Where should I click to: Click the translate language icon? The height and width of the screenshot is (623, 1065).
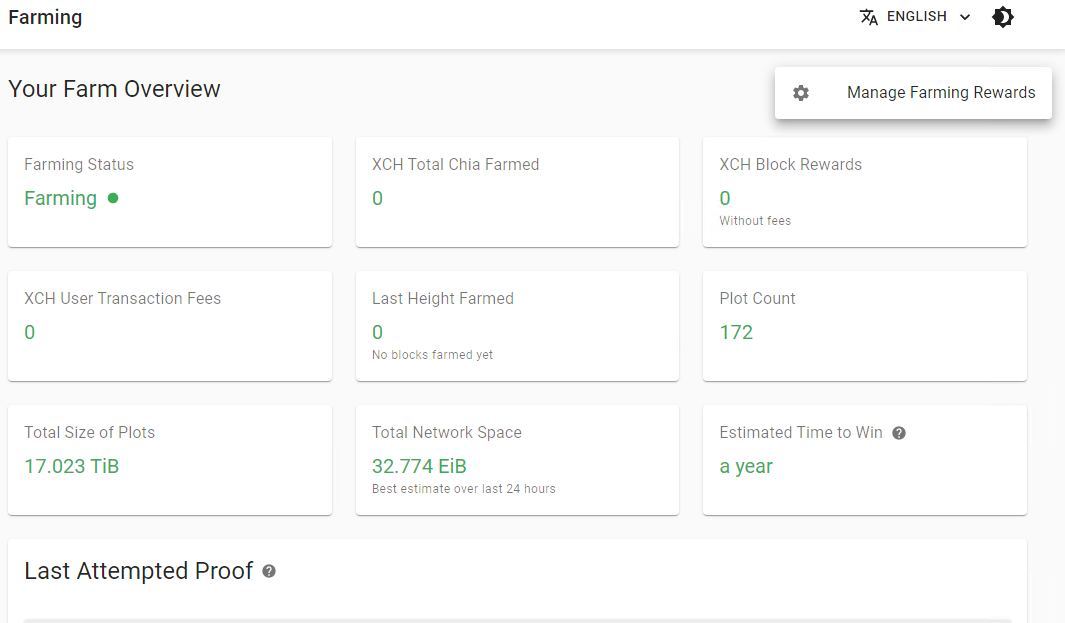[x=869, y=17]
